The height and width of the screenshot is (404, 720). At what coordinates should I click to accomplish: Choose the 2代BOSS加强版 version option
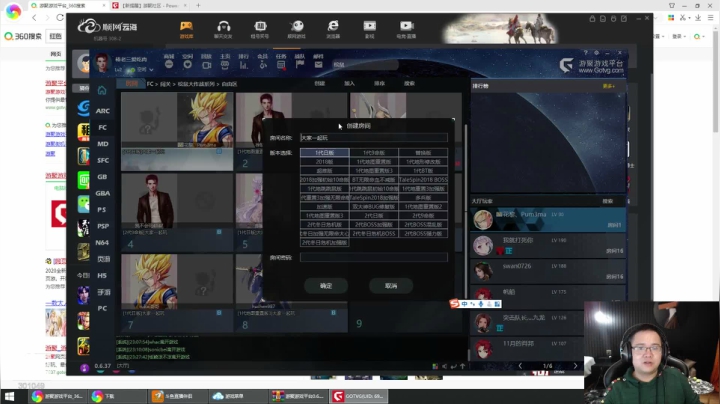(x=374, y=224)
